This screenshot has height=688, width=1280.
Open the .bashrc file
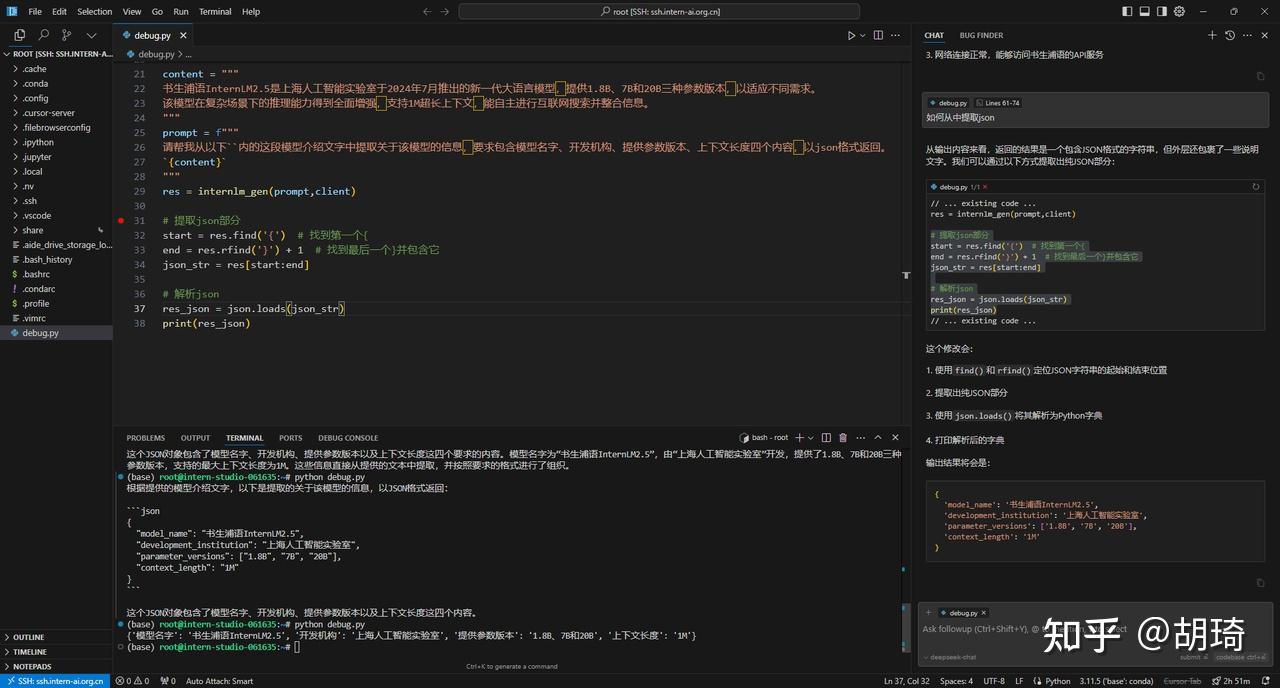coord(56,274)
